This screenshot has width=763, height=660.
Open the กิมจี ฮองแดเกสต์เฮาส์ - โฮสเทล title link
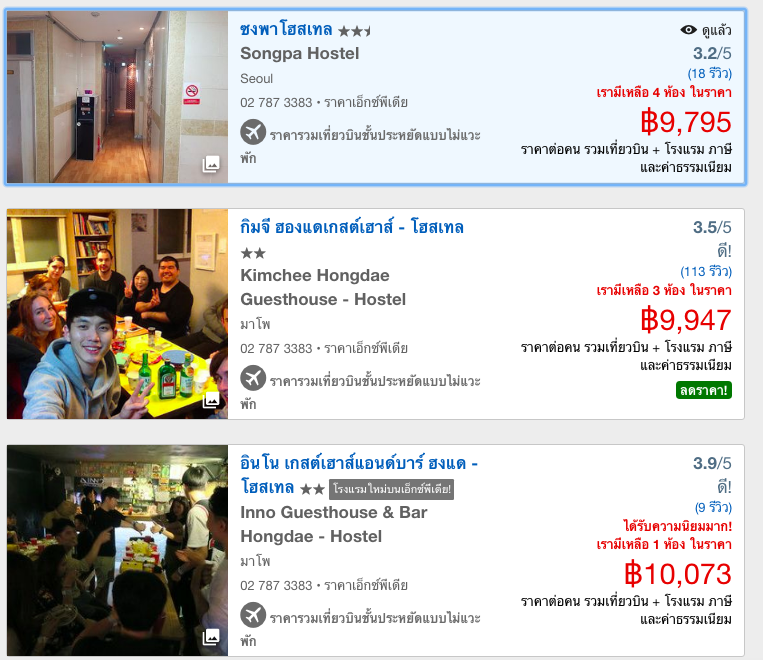pyautogui.click(x=352, y=227)
